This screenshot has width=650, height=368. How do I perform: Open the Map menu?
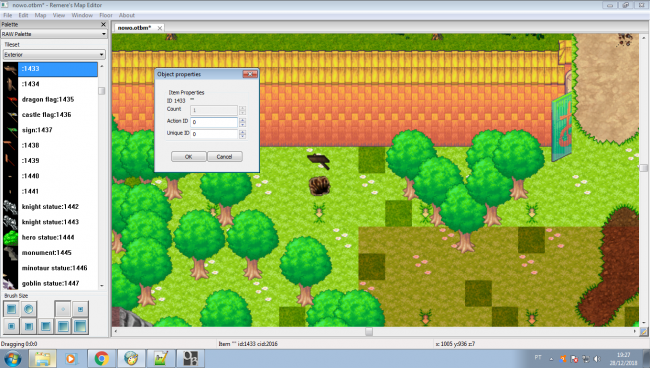point(40,15)
